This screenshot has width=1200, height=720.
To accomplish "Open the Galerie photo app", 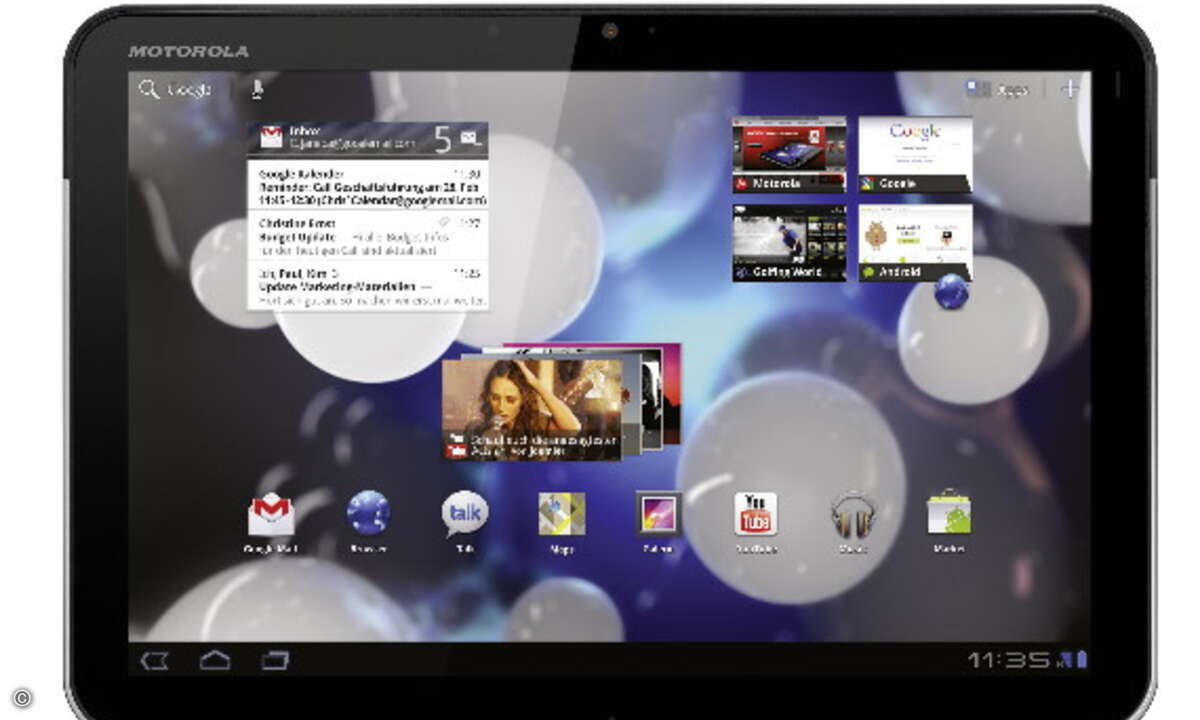I will (x=659, y=514).
